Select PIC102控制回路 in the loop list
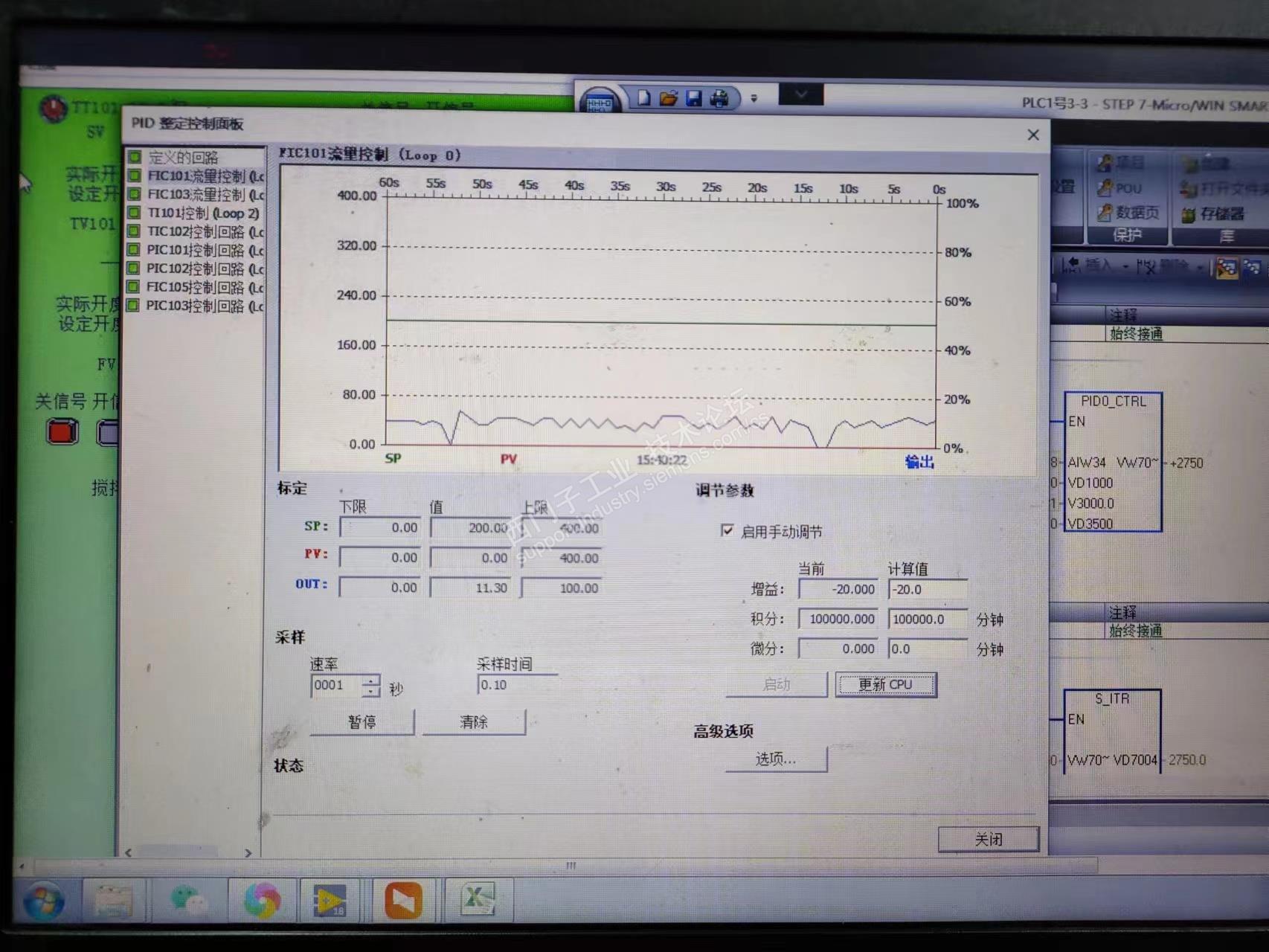 [205, 269]
